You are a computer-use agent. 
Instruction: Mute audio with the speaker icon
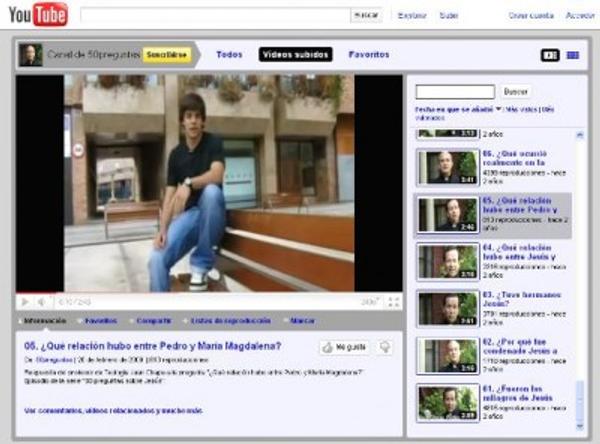point(41,302)
